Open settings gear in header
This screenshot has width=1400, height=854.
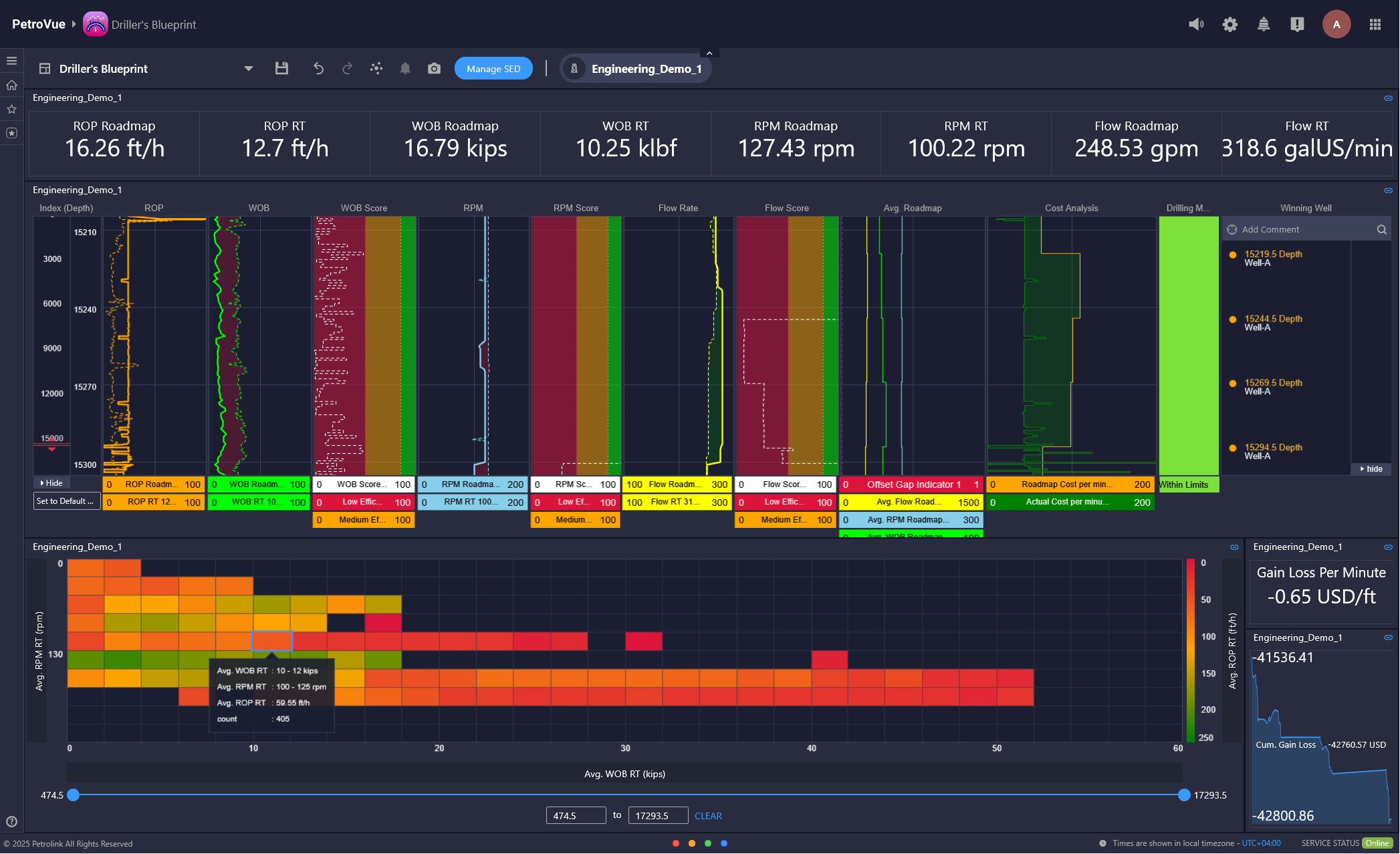click(1230, 25)
